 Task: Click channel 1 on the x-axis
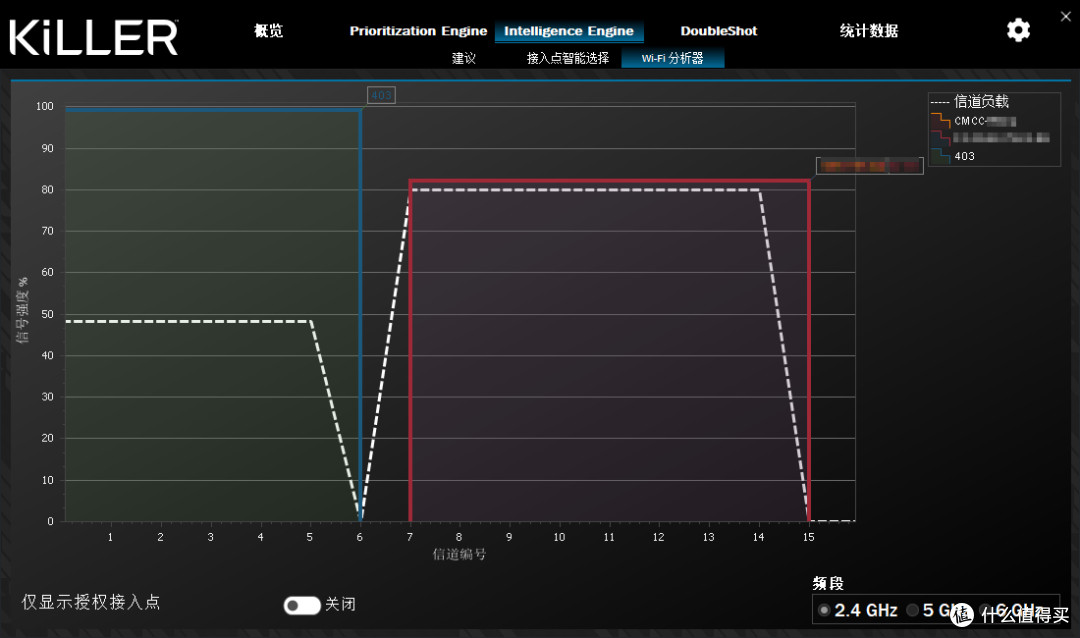110,537
